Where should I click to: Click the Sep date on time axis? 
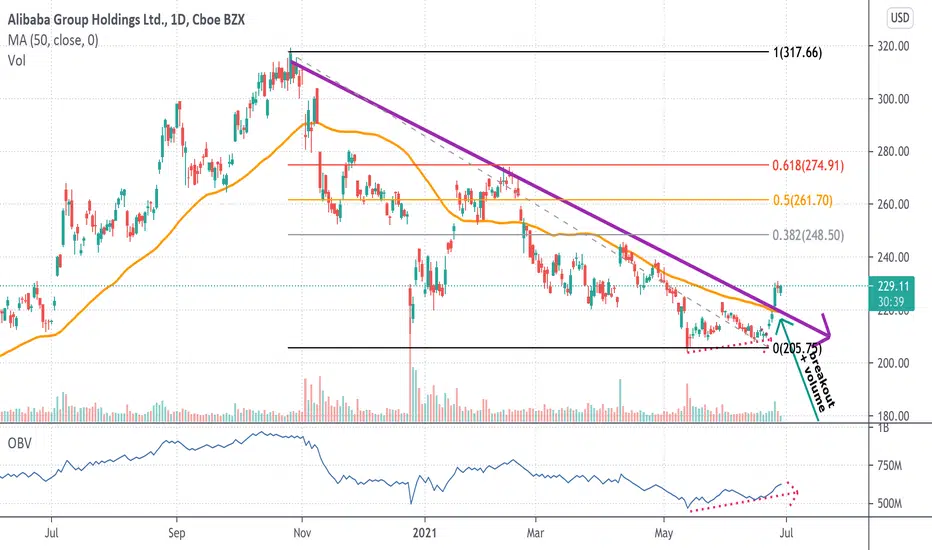pyautogui.click(x=177, y=533)
